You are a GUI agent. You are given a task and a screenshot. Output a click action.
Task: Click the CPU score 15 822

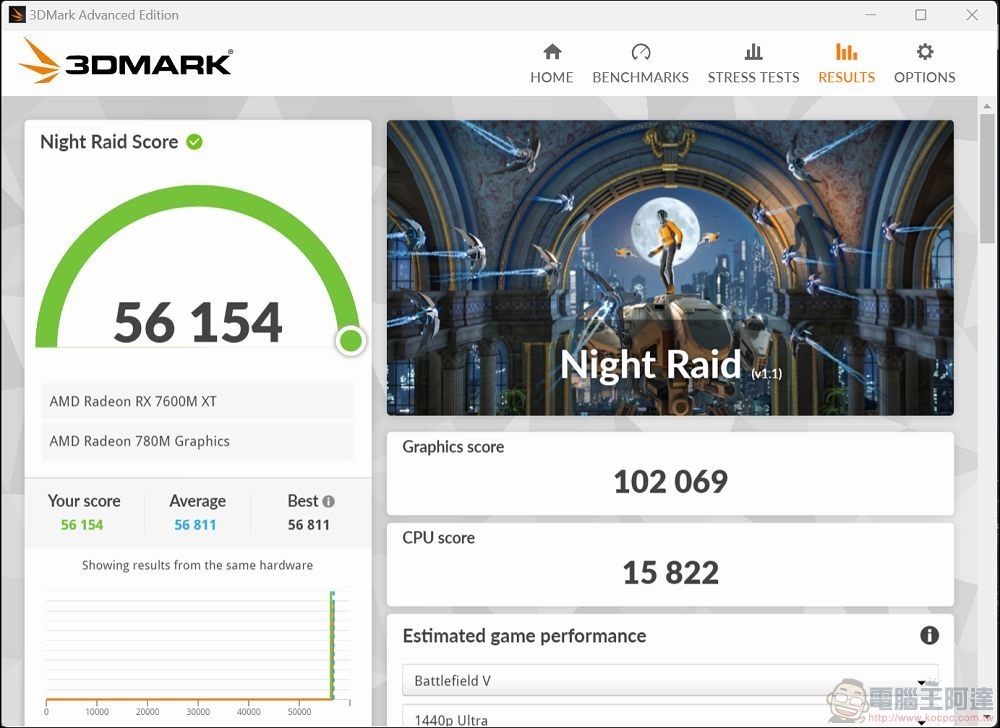pos(670,572)
